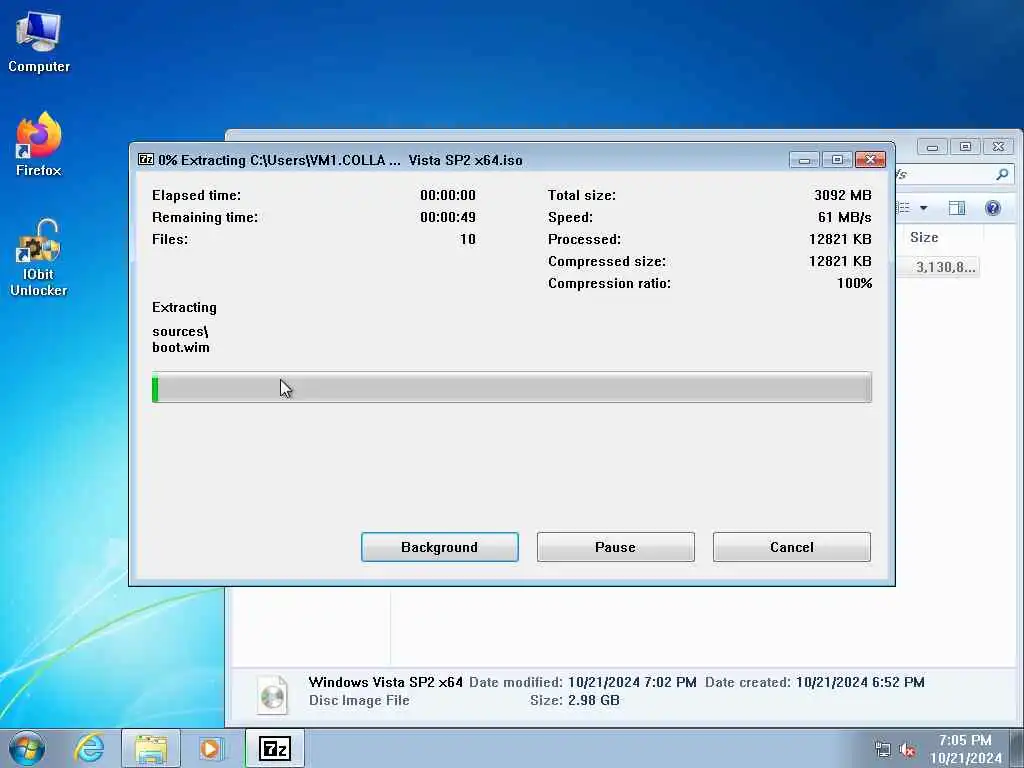Send extraction to Background
Image resolution: width=1024 pixels, height=768 pixels.
pos(440,547)
